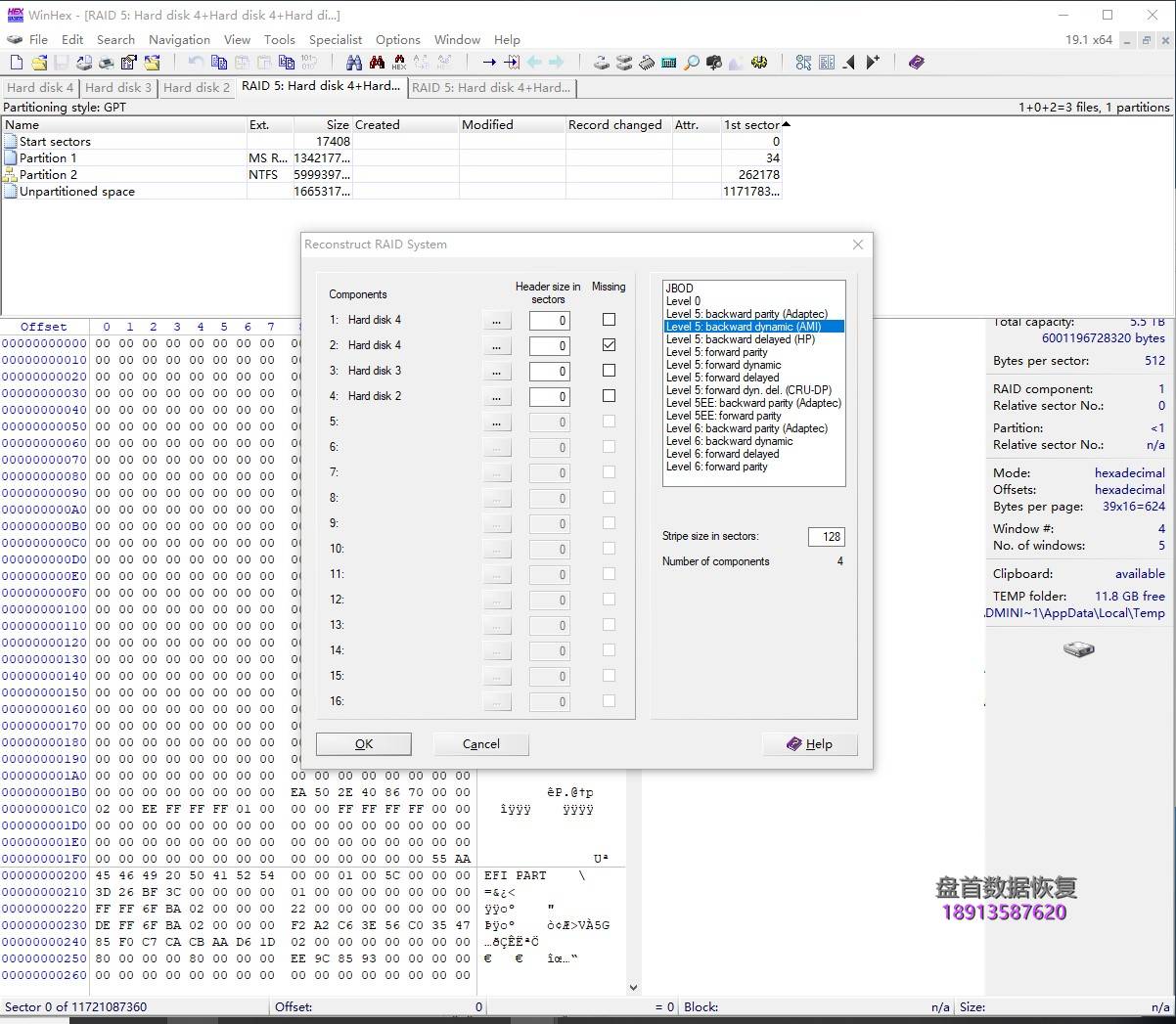Toggle Missing checkbox for Hard disk 3

[609, 370]
